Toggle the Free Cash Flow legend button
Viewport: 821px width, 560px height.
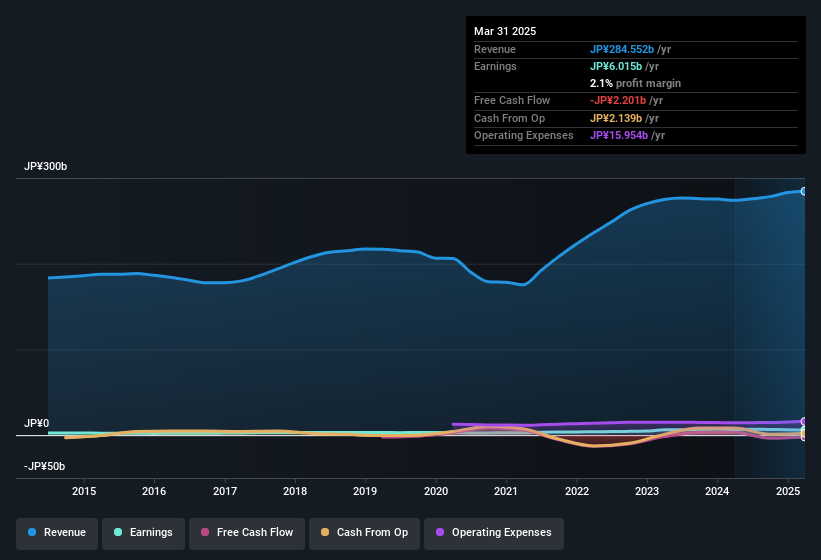[247, 533]
